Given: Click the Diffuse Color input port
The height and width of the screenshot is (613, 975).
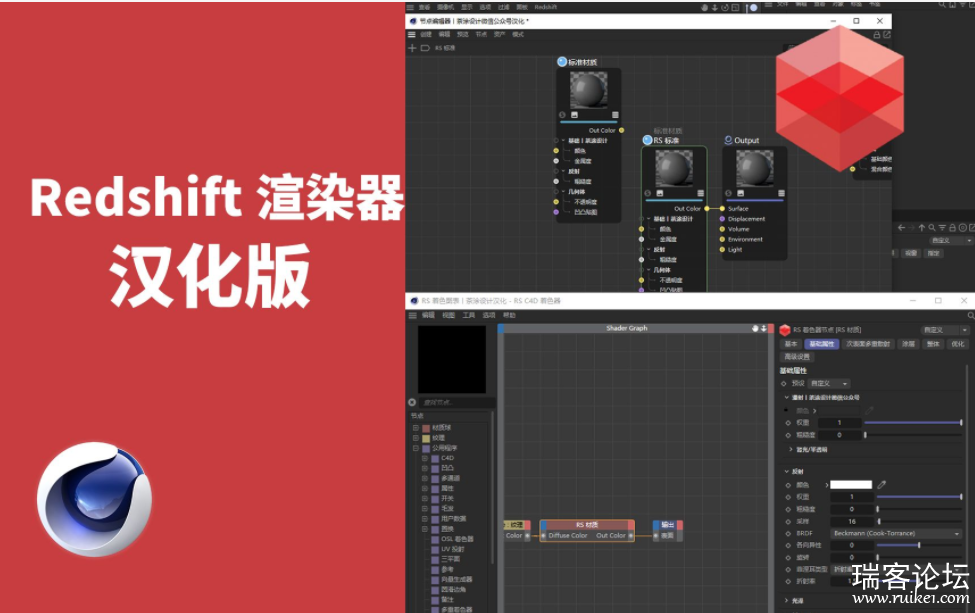Looking at the screenshot, I should pyautogui.click(x=543, y=535).
